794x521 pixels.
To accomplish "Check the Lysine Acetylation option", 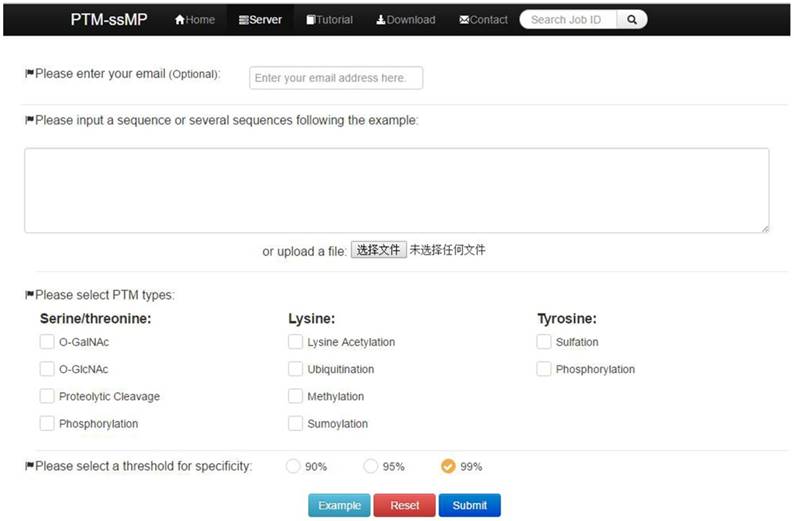I will [x=295, y=342].
